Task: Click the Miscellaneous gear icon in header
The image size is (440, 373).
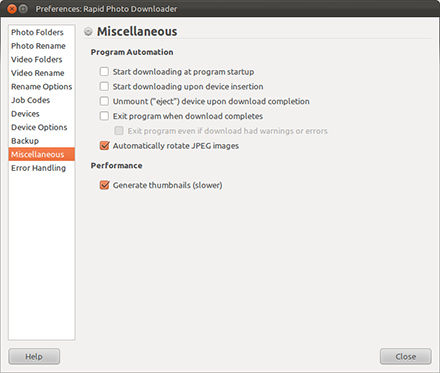Action: pyautogui.click(x=88, y=32)
